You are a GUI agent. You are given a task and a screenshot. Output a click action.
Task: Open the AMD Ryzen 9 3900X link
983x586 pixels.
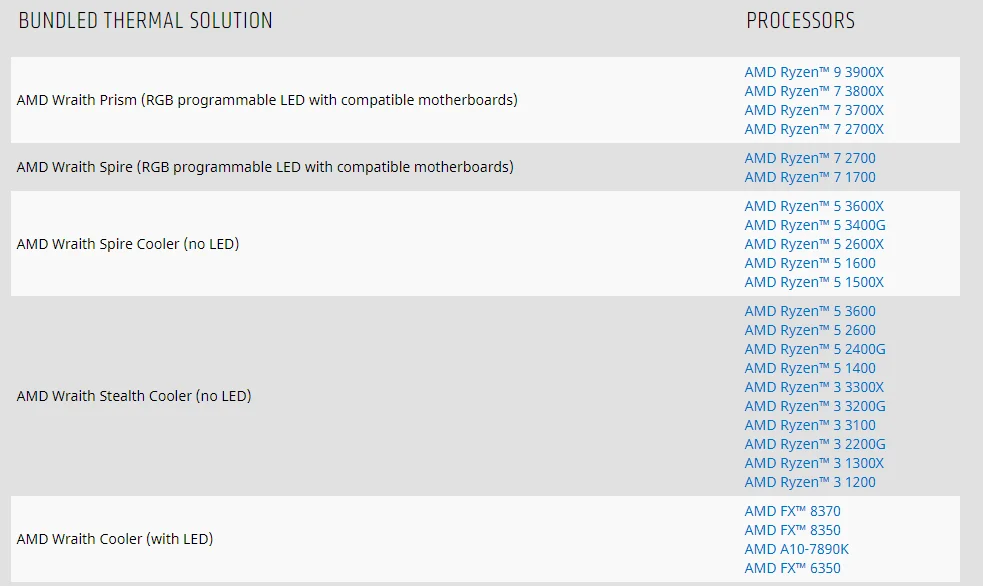click(814, 72)
